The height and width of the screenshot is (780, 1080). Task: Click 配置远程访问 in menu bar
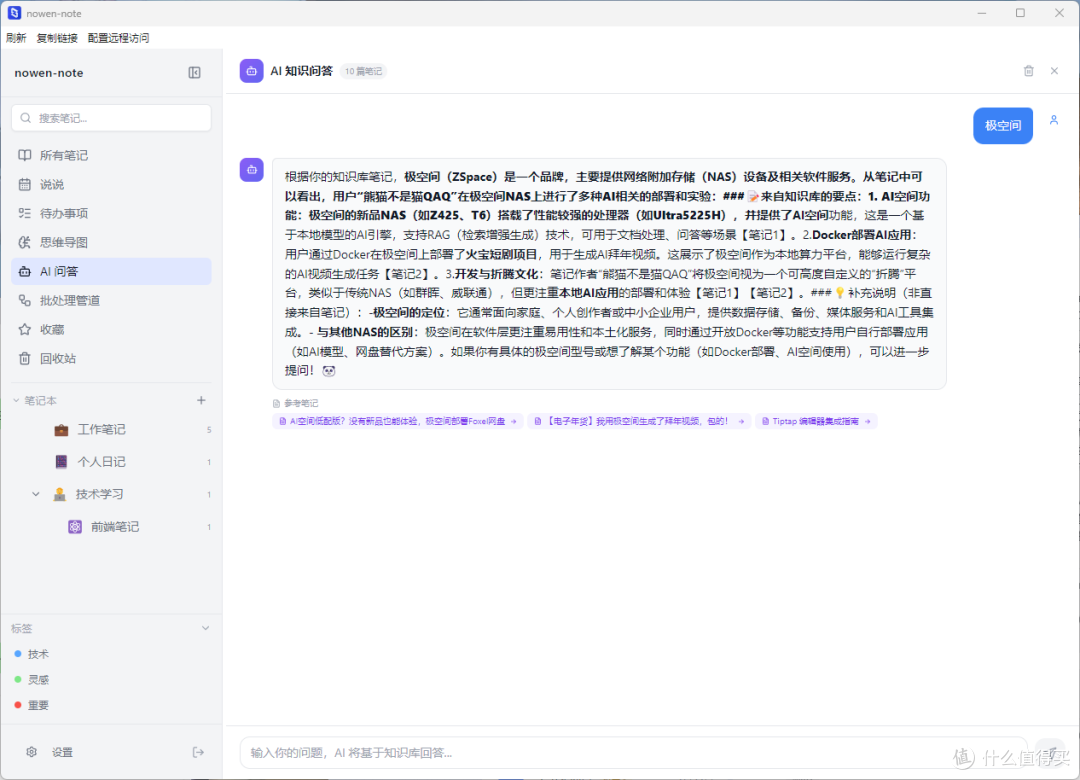tap(118, 38)
